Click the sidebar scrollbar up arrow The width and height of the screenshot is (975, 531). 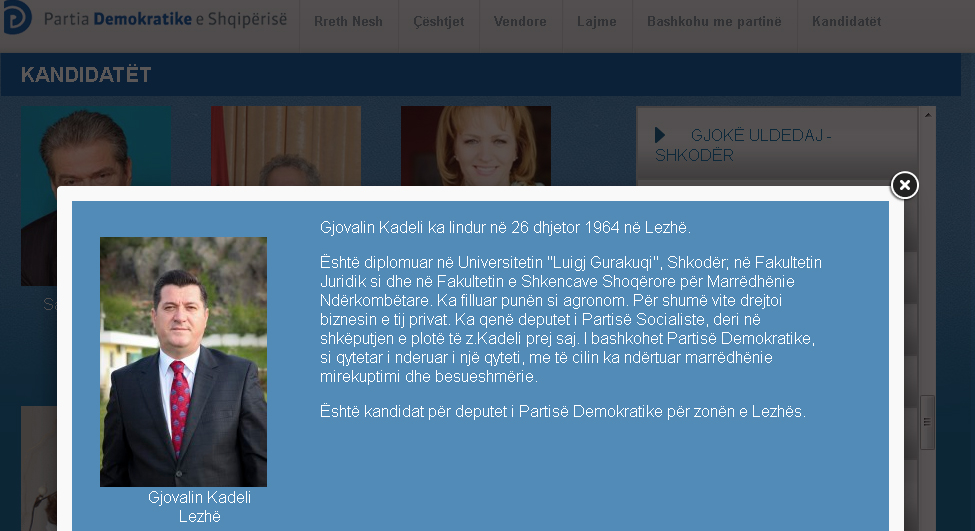click(927, 116)
